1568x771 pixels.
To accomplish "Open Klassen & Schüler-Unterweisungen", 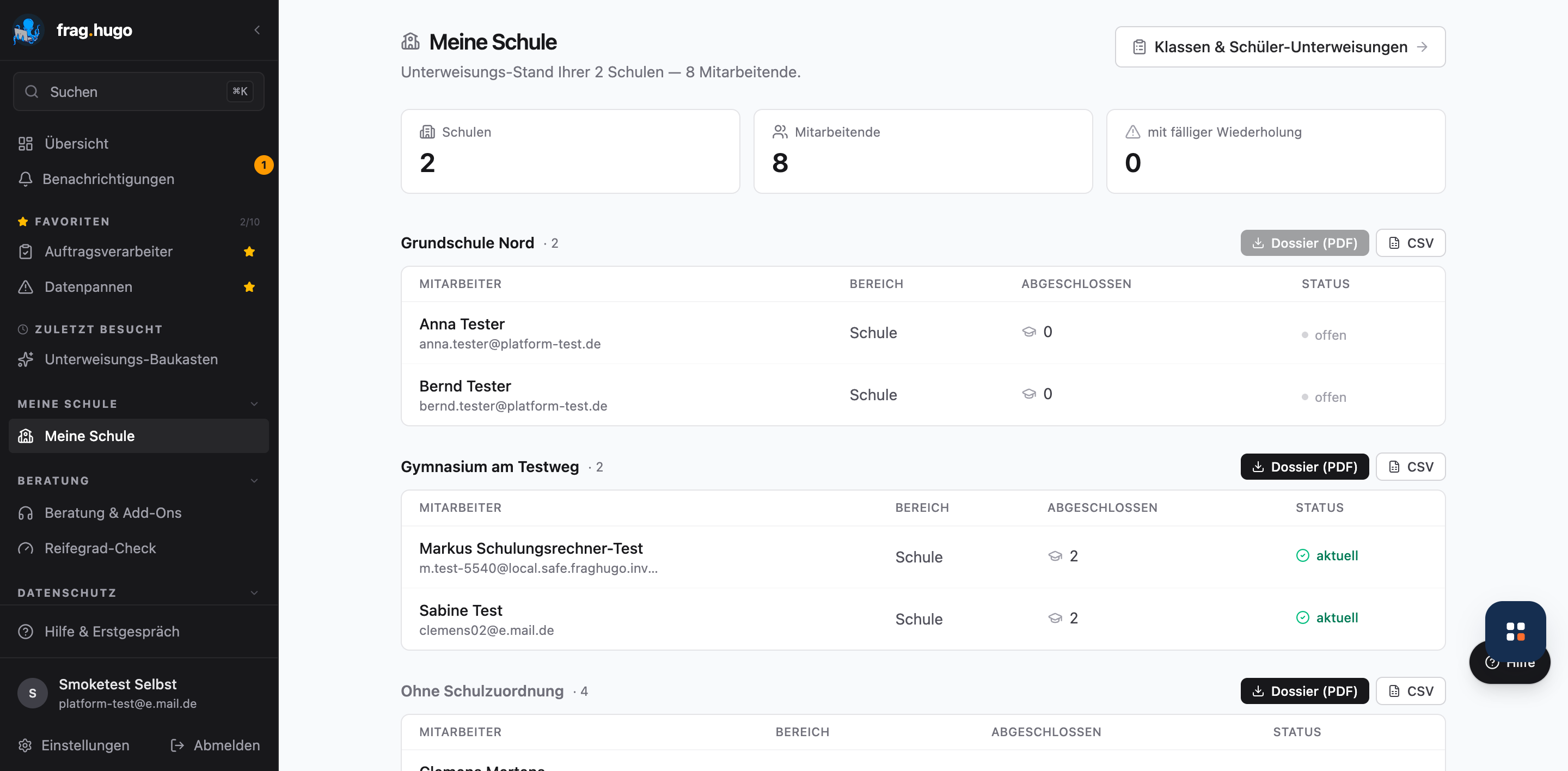I will click(1280, 47).
